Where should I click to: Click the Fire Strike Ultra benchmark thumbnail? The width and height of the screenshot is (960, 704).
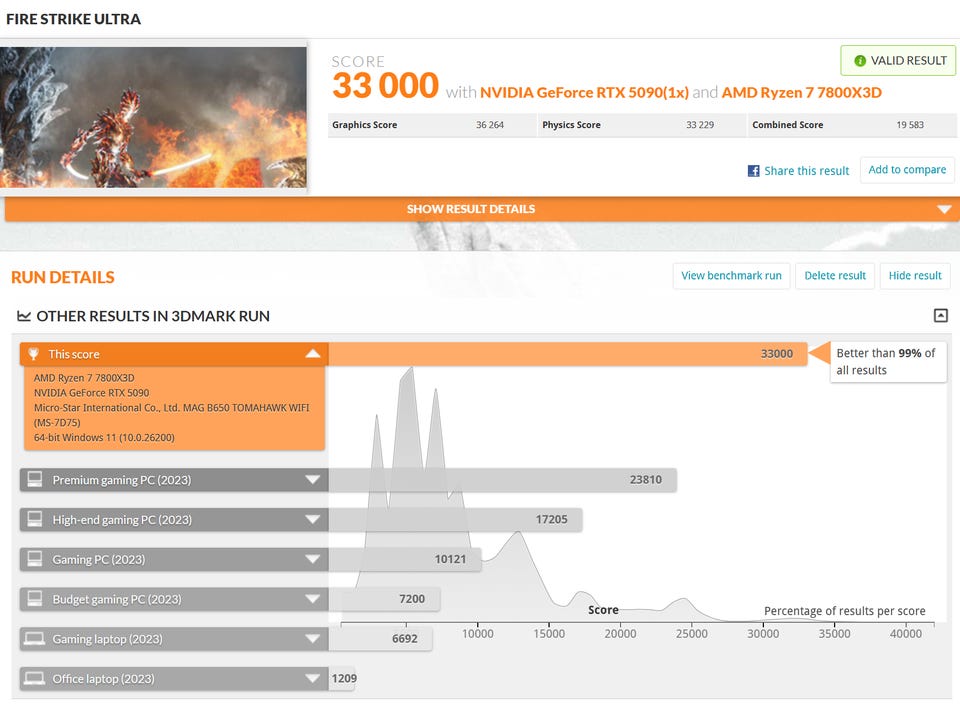pyautogui.click(x=153, y=117)
